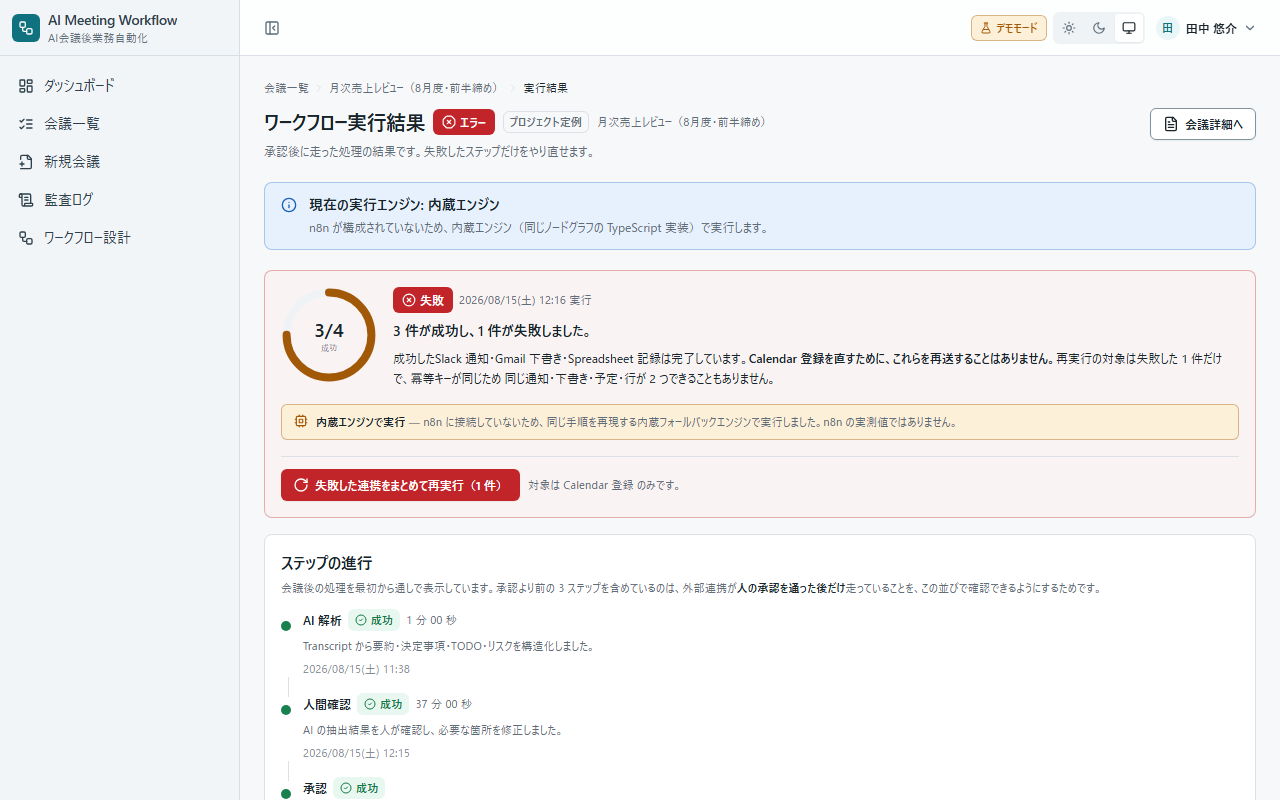Click the 2026/08/15(土) 11:38 timestamp
This screenshot has width=1280, height=800.
coord(356,669)
